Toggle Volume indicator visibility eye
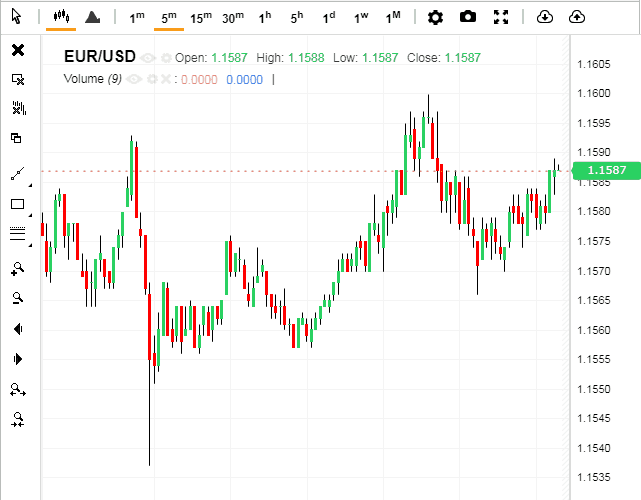The width and height of the screenshot is (641, 500). pyautogui.click(x=134, y=78)
